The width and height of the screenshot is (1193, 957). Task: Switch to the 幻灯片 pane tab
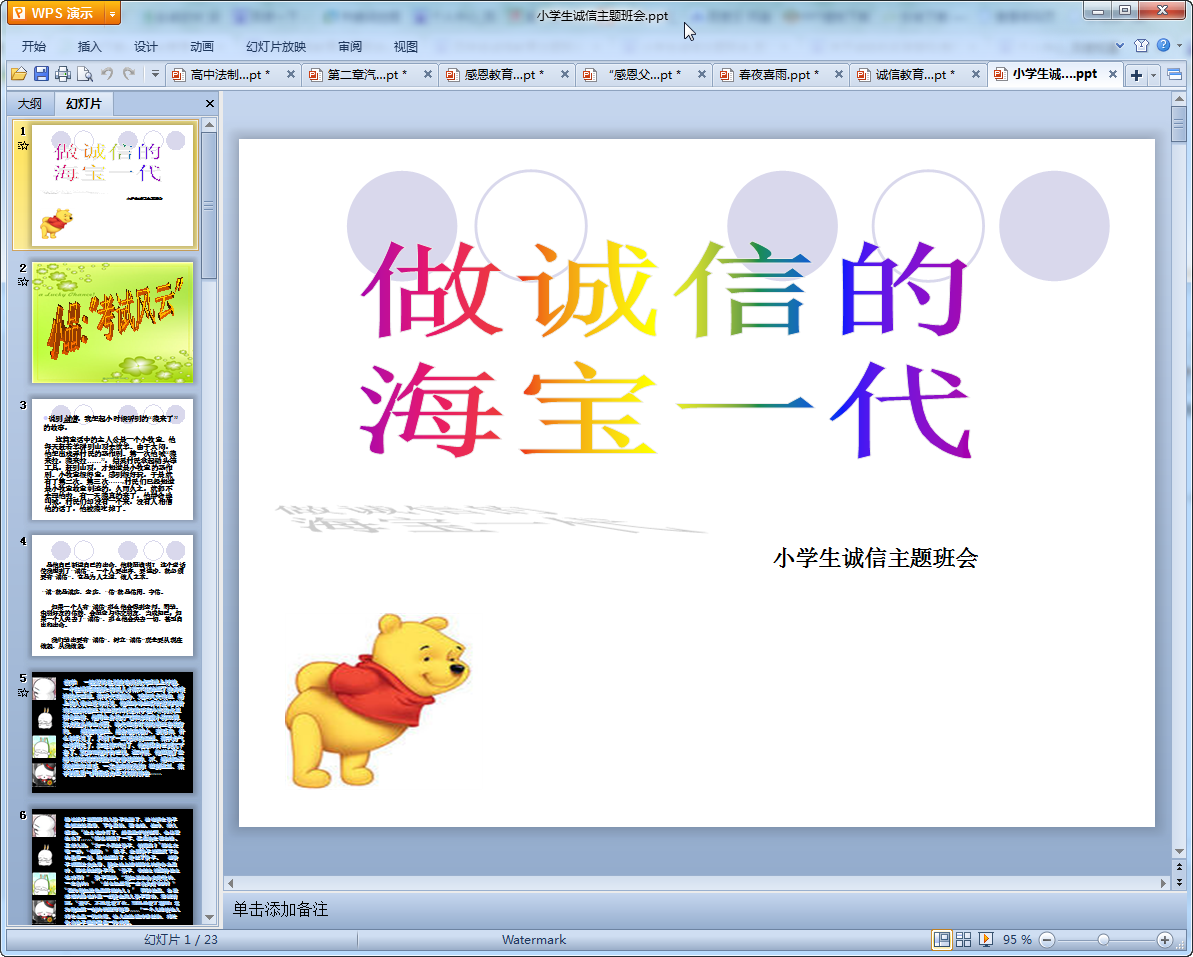tap(83, 103)
